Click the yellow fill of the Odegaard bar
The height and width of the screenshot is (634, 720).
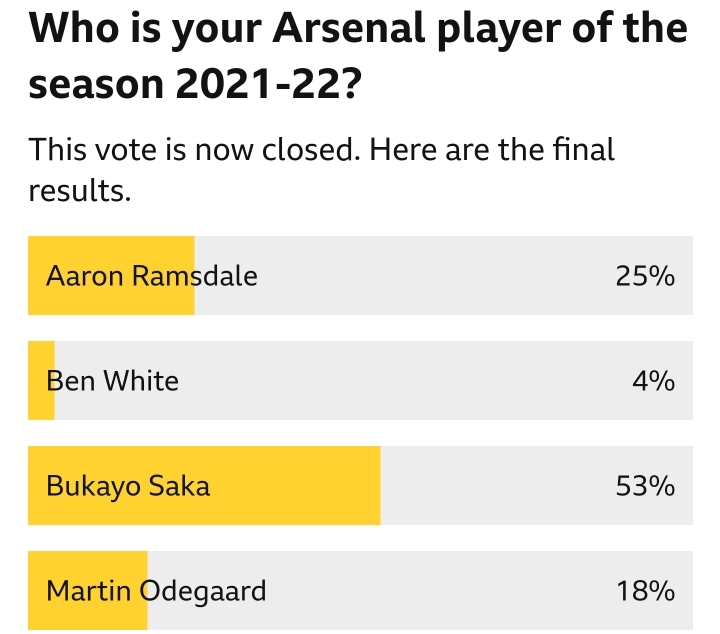88,590
